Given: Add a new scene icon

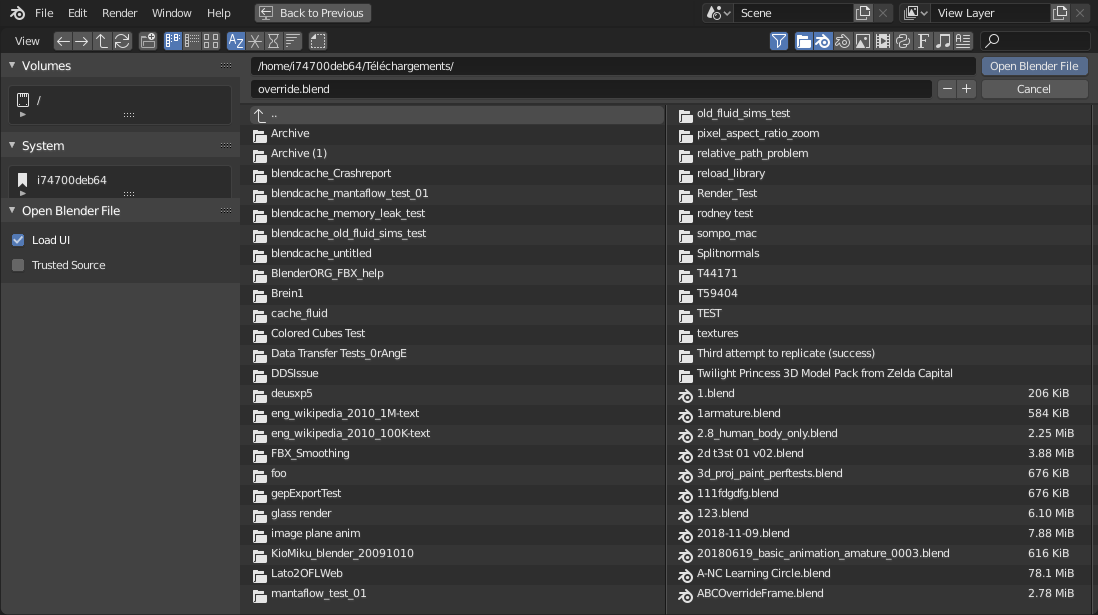Looking at the screenshot, I should (x=863, y=13).
